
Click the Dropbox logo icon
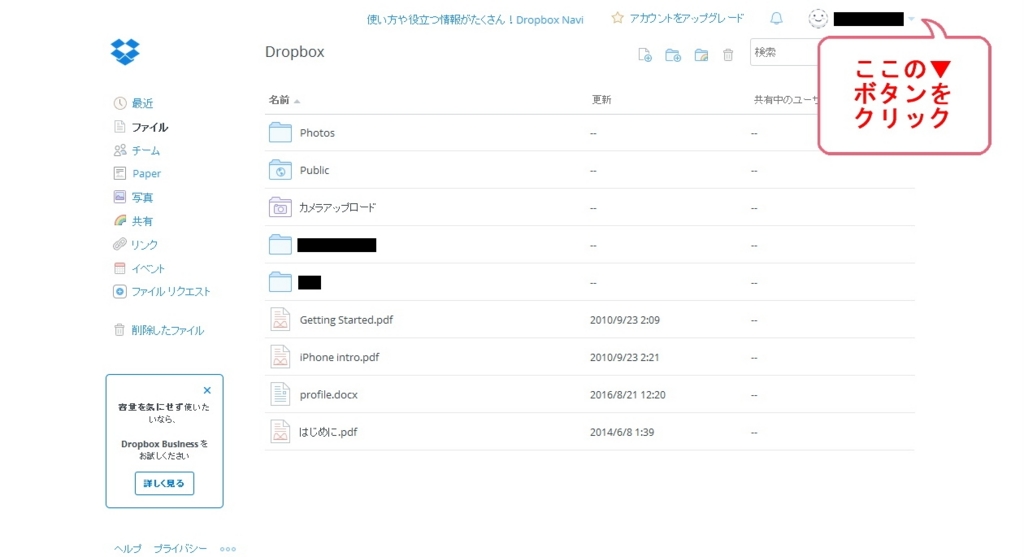(125, 52)
